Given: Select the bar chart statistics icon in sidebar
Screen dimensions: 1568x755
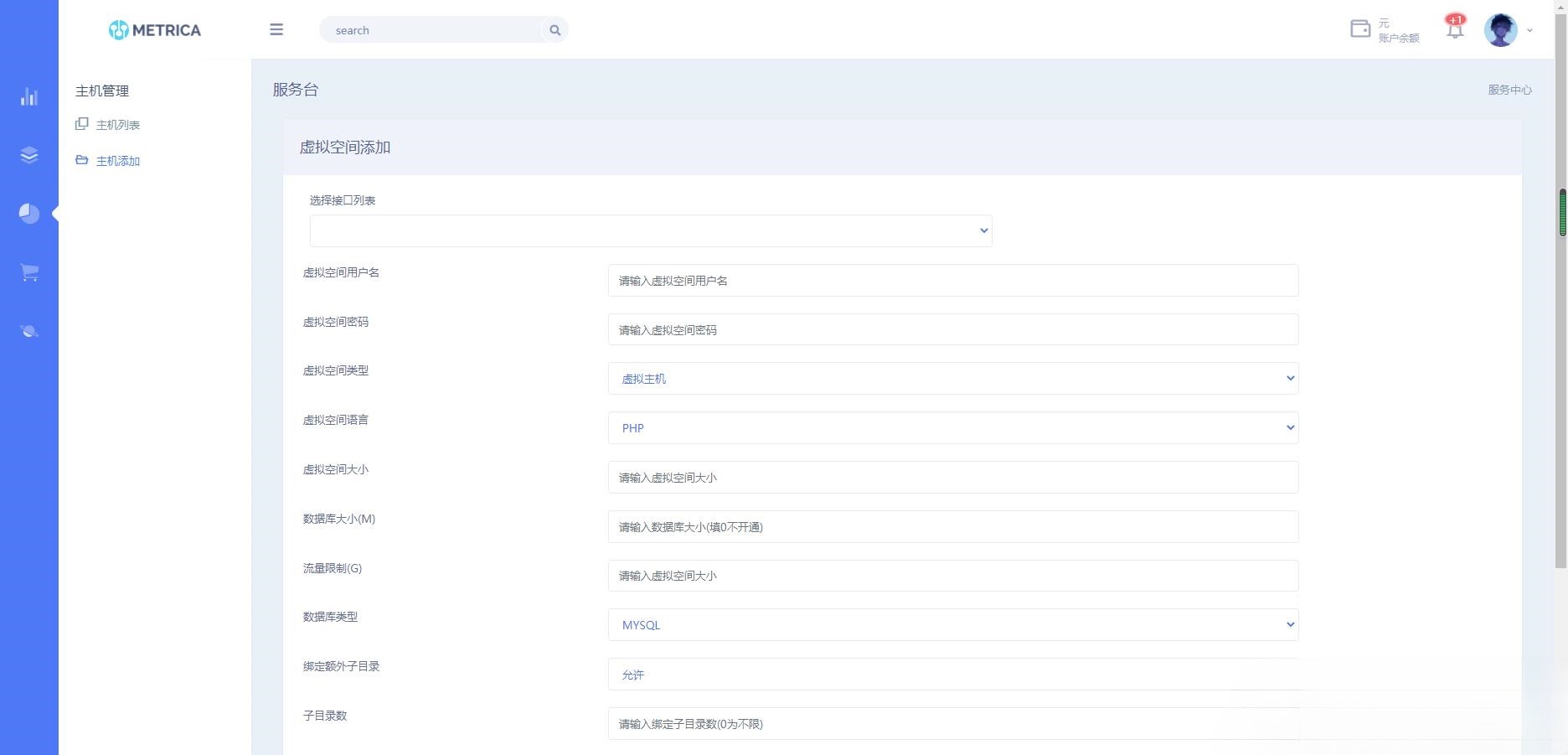Looking at the screenshot, I should pyautogui.click(x=28, y=96).
